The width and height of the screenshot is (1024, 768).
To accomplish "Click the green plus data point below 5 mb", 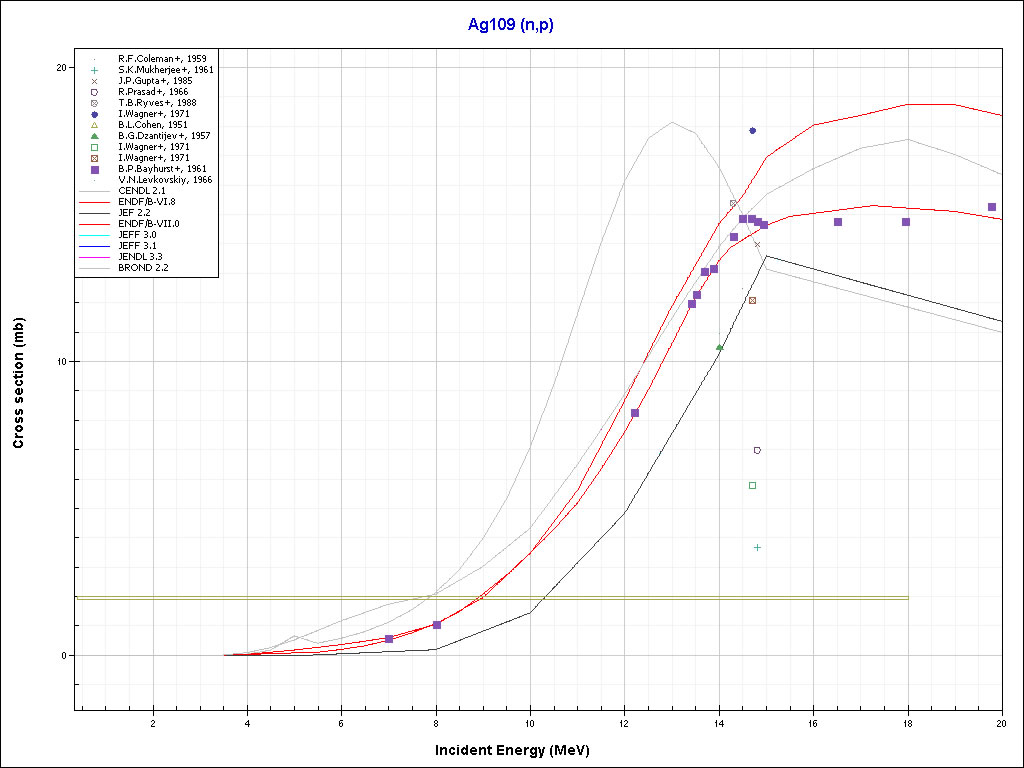I will click(757, 547).
